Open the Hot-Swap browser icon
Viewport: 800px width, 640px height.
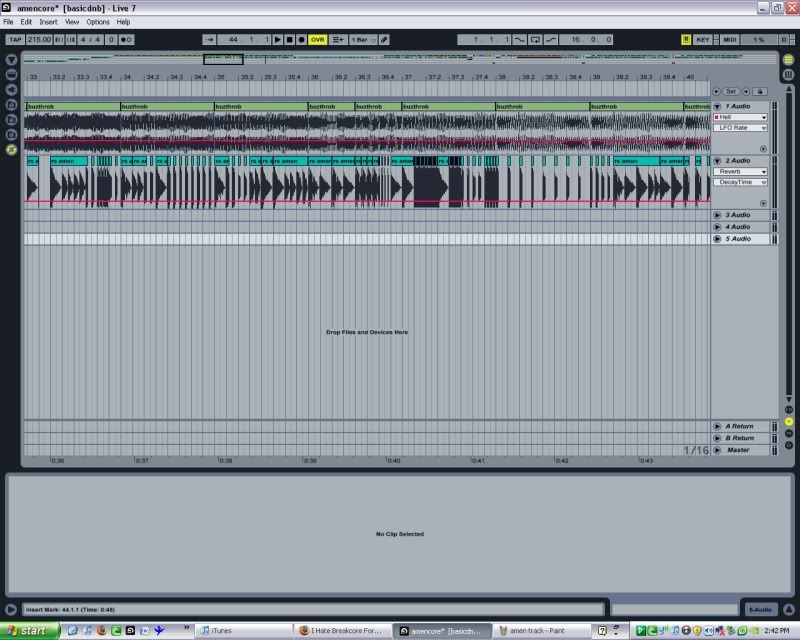(x=11, y=150)
